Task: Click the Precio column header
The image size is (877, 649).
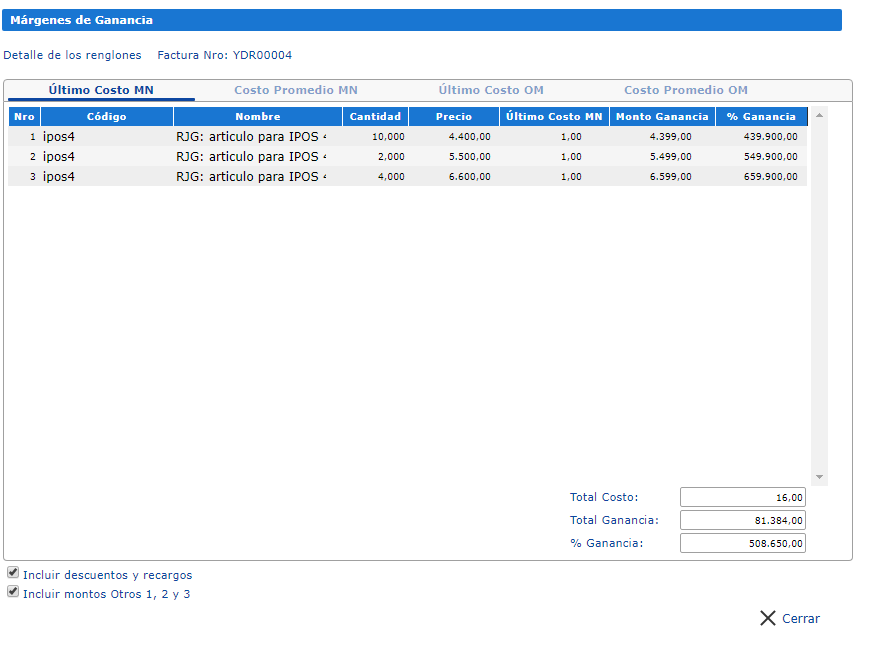Action: [453, 117]
